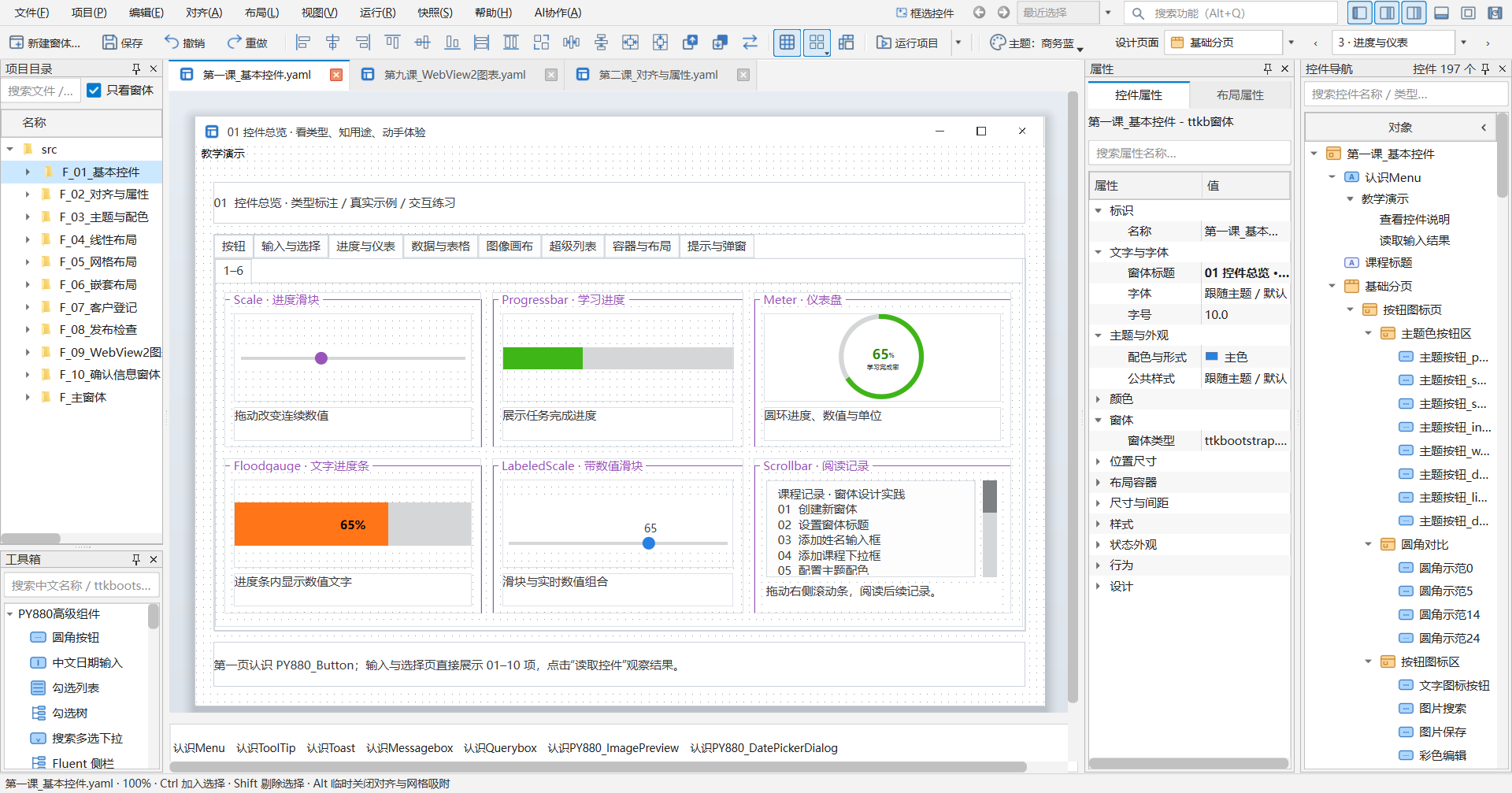1512x793 pixels.
Task: Open the 最近选择 dropdown arrow
Action: click(1108, 13)
